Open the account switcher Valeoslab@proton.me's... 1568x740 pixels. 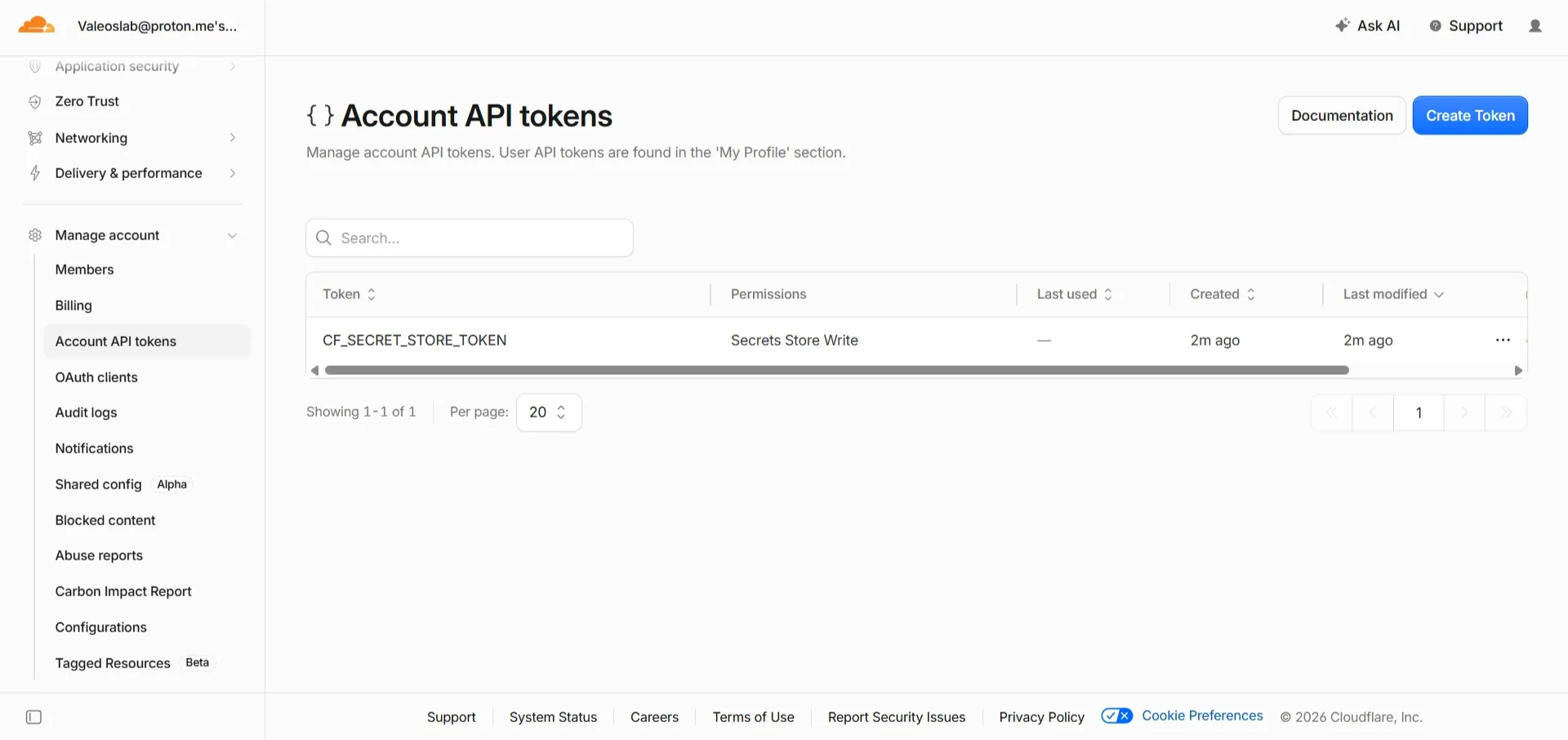pyautogui.click(x=158, y=26)
